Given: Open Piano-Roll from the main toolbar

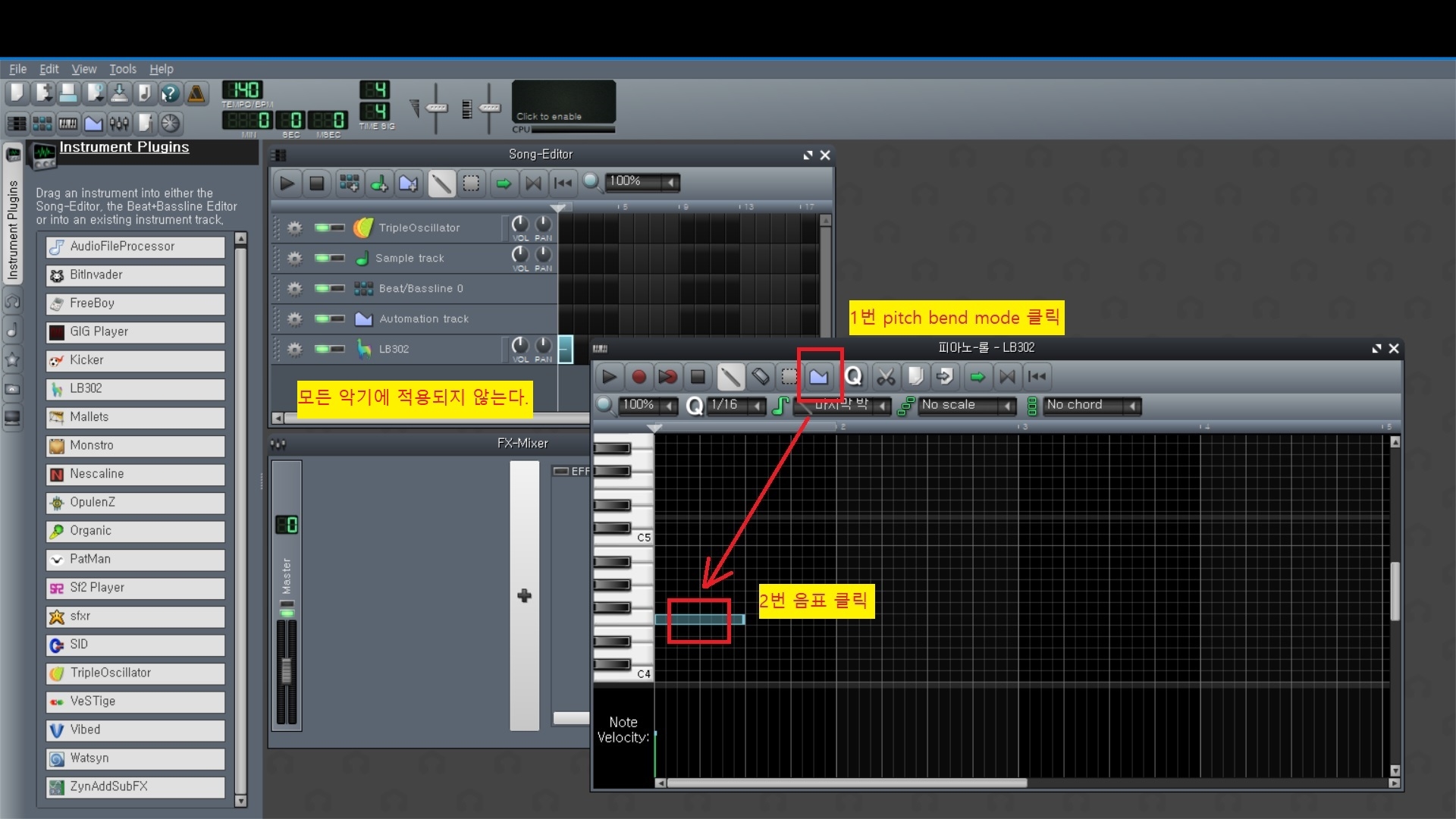Looking at the screenshot, I should [68, 123].
